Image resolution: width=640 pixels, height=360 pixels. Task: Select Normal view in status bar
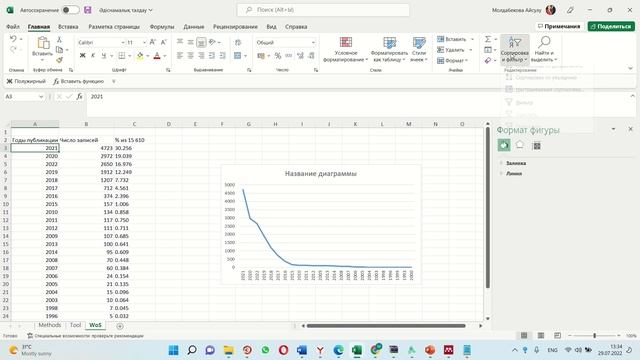tap(524, 336)
